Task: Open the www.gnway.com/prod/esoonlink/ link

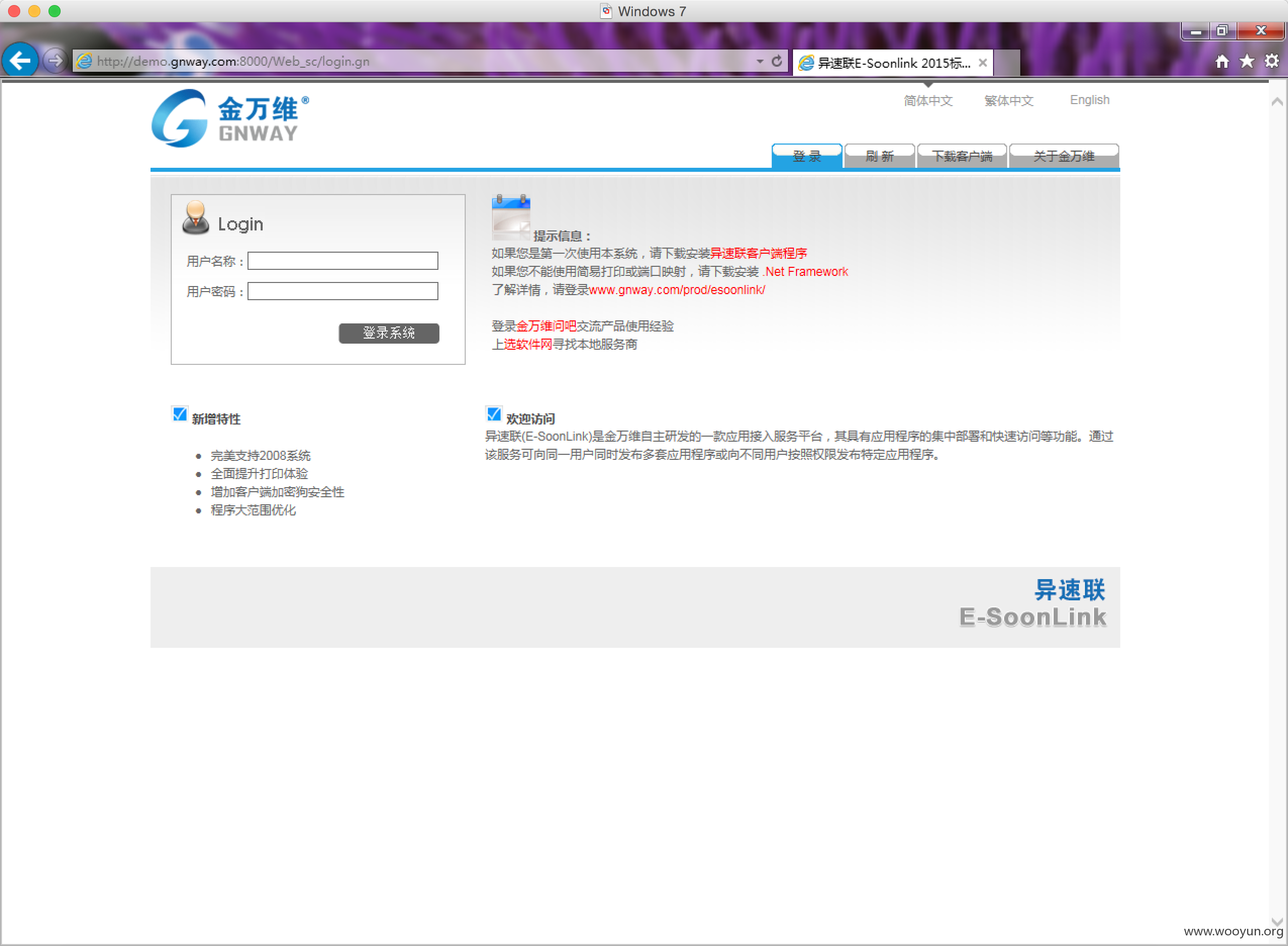Action: click(677, 290)
